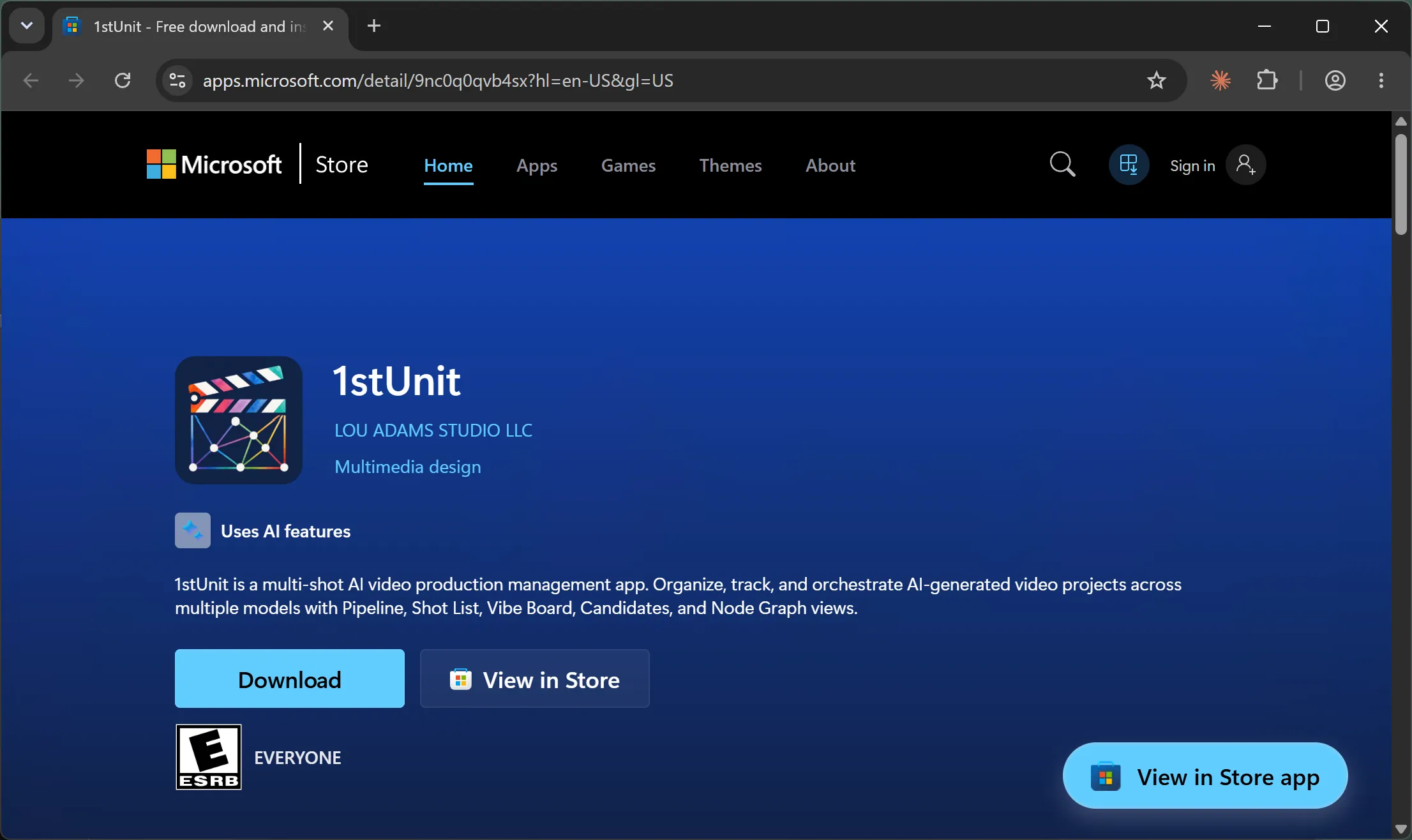Click the 1stUnit clapperboard app icon
The height and width of the screenshot is (840, 1412).
click(239, 420)
